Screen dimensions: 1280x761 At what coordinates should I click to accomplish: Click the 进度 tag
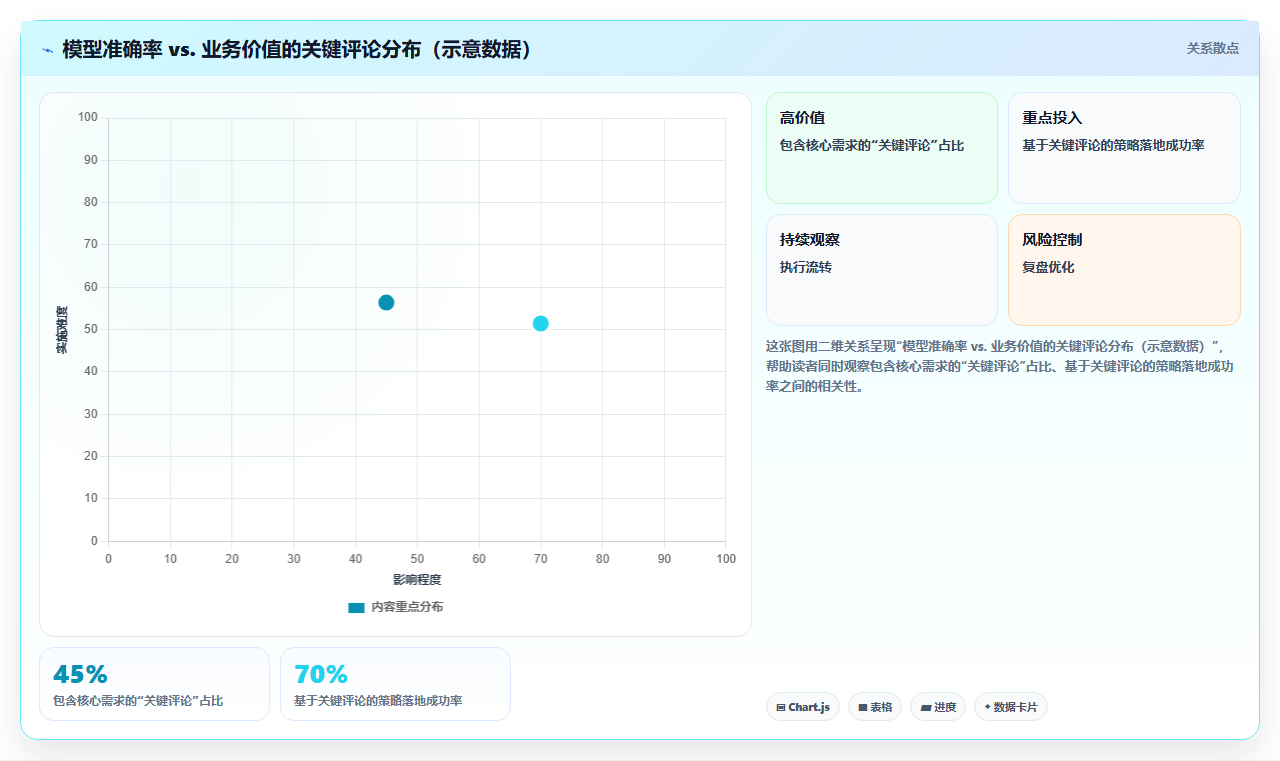[938, 707]
